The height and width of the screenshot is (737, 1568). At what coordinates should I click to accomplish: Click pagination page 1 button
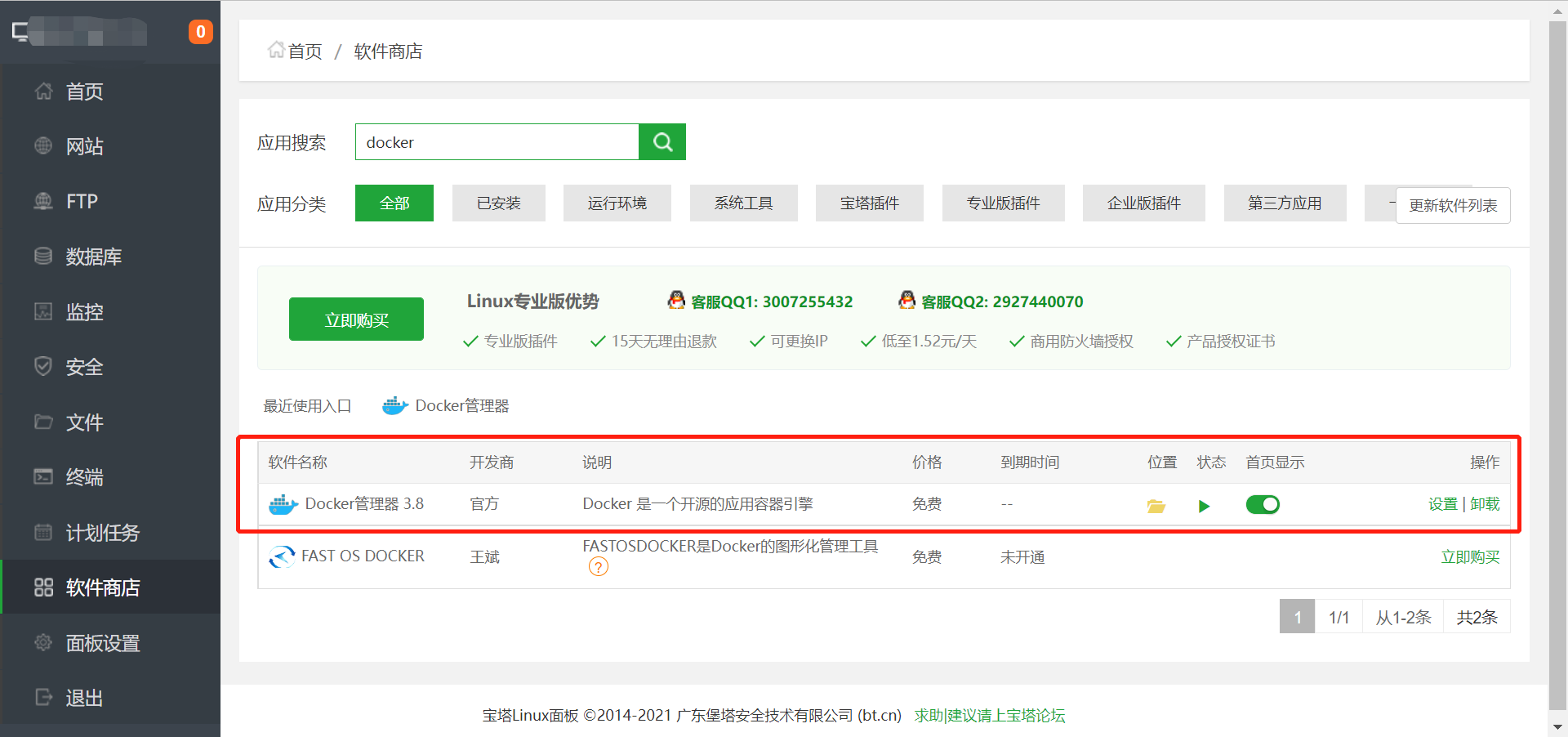click(x=1297, y=617)
